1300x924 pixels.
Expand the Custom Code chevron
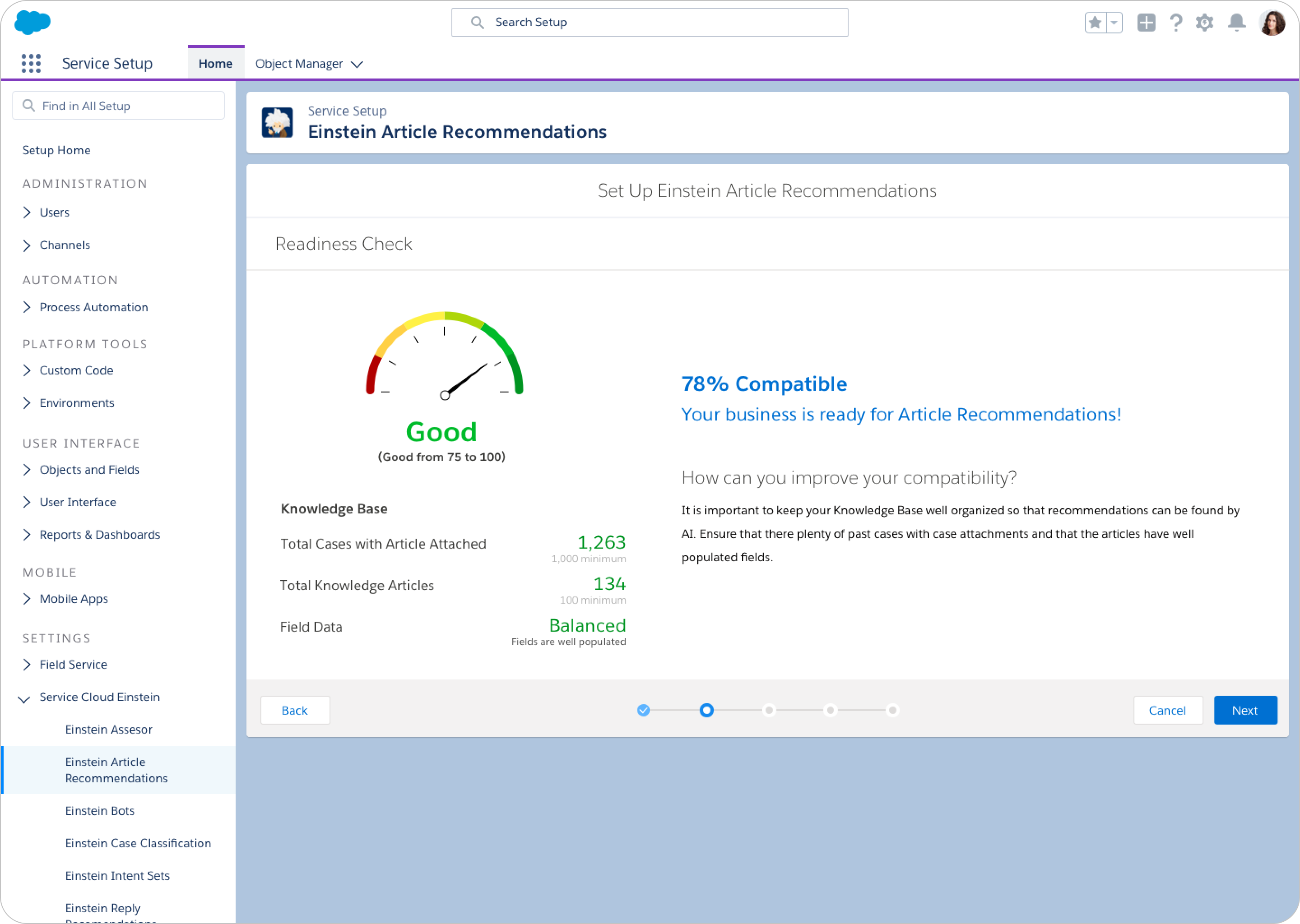coord(26,370)
